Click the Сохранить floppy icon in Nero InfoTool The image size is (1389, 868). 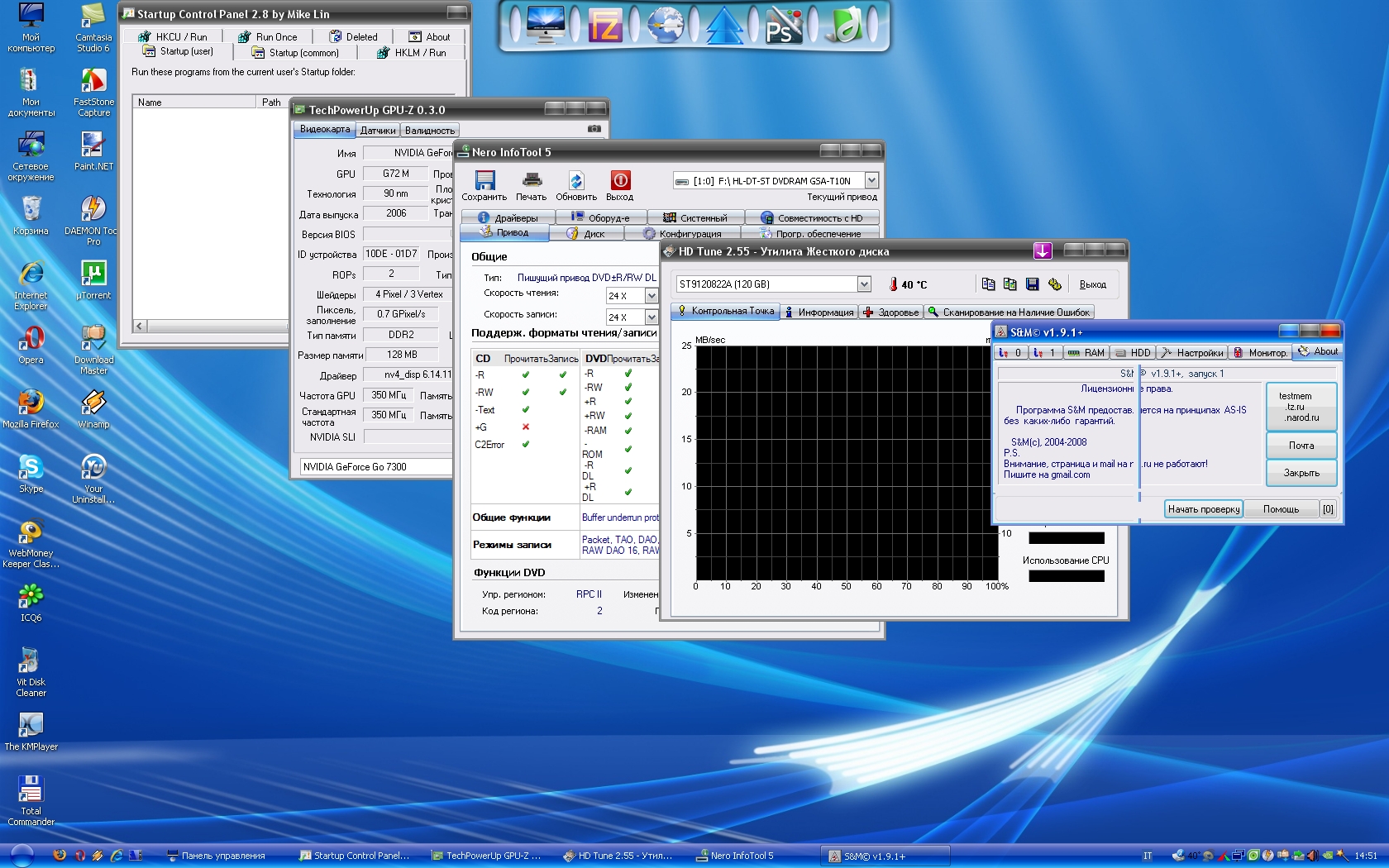click(484, 180)
